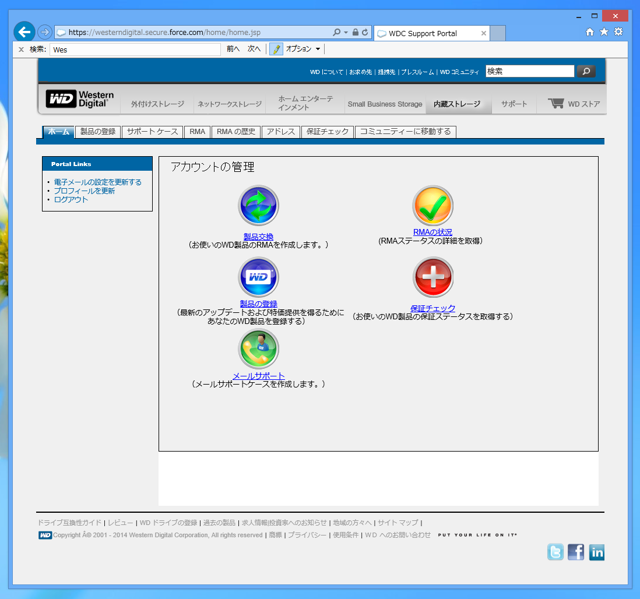640x599 pixels.
Task: Click the Western Digital logo
Action: pyautogui.click(x=80, y=99)
